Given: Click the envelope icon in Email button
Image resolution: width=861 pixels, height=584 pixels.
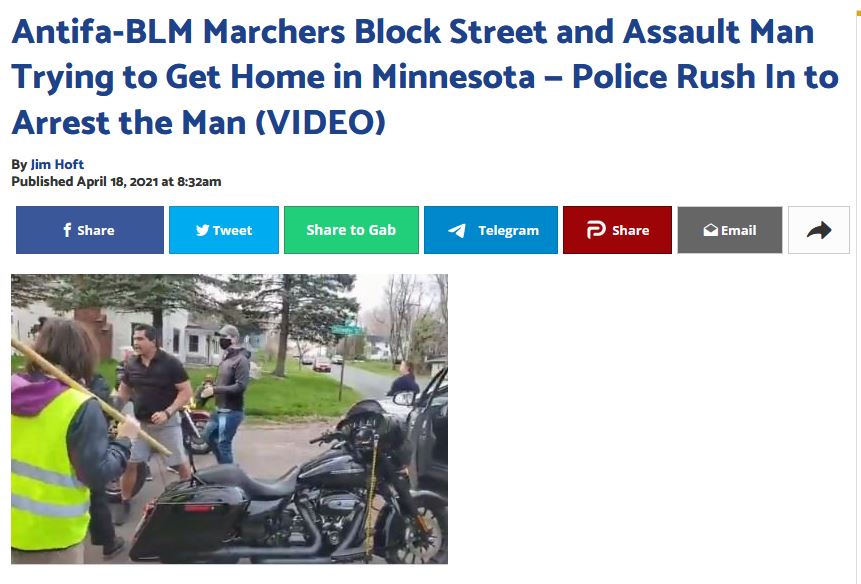Looking at the screenshot, I should (711, 230).
